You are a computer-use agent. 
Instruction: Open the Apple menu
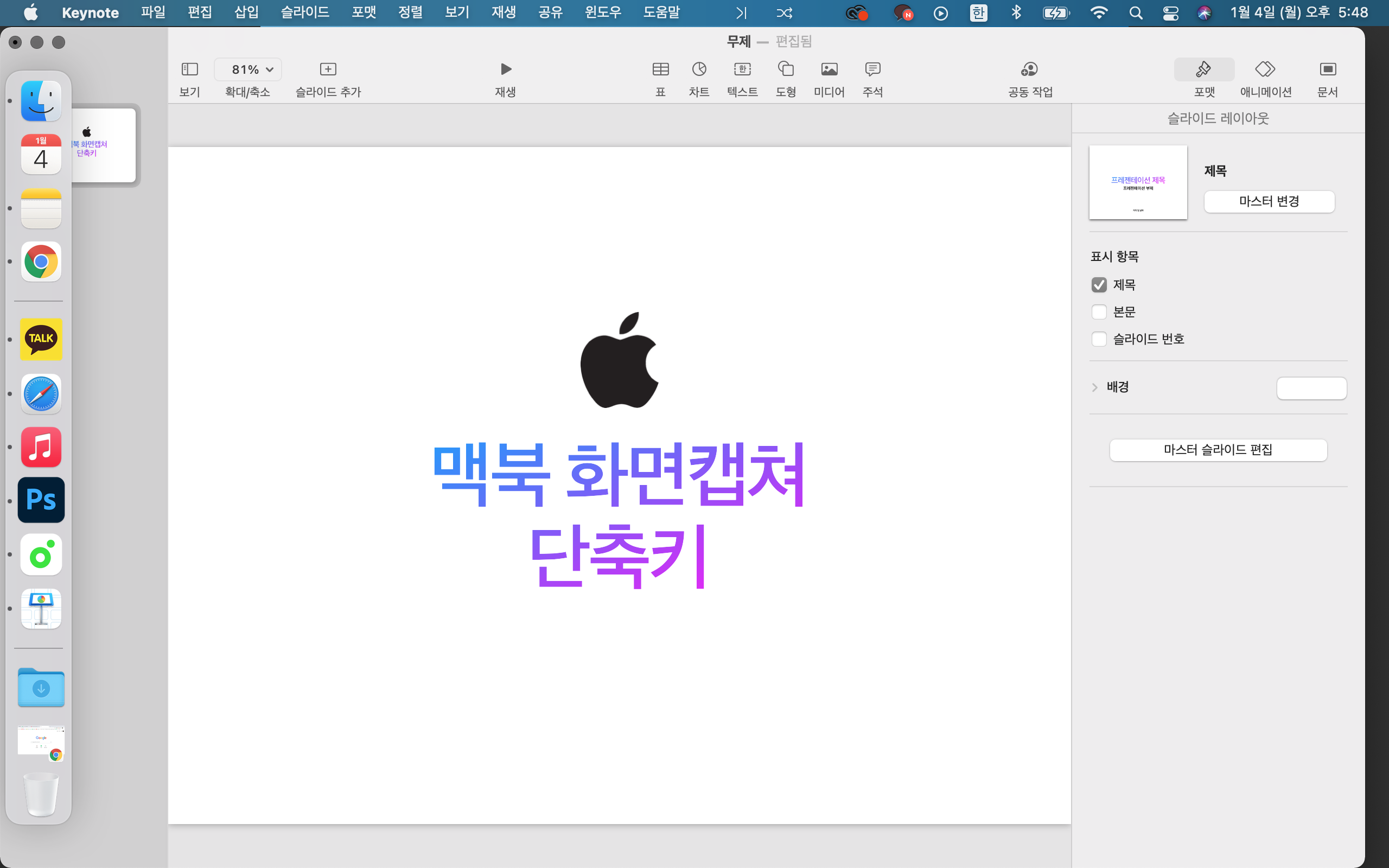[31, 12]
